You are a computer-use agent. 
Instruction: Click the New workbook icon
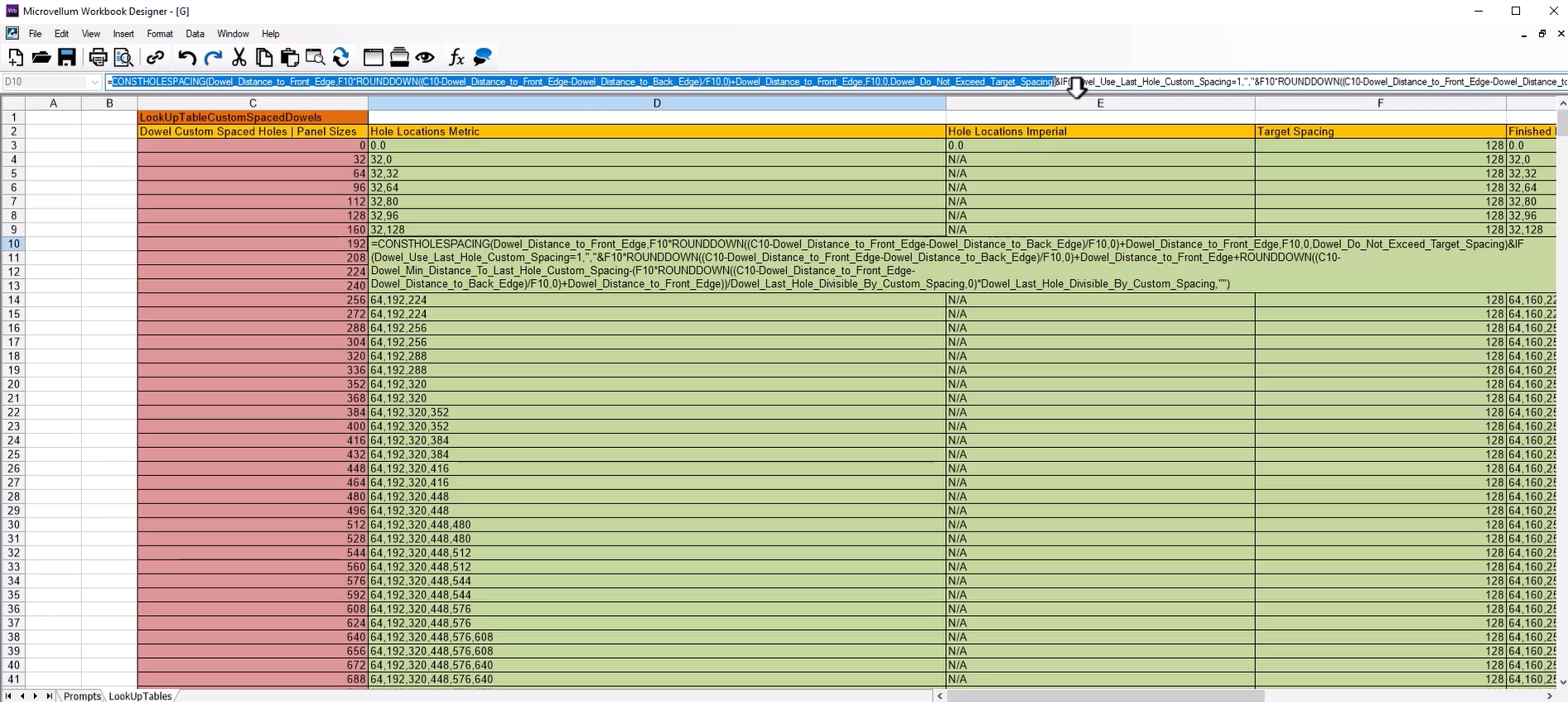(16, 57)
